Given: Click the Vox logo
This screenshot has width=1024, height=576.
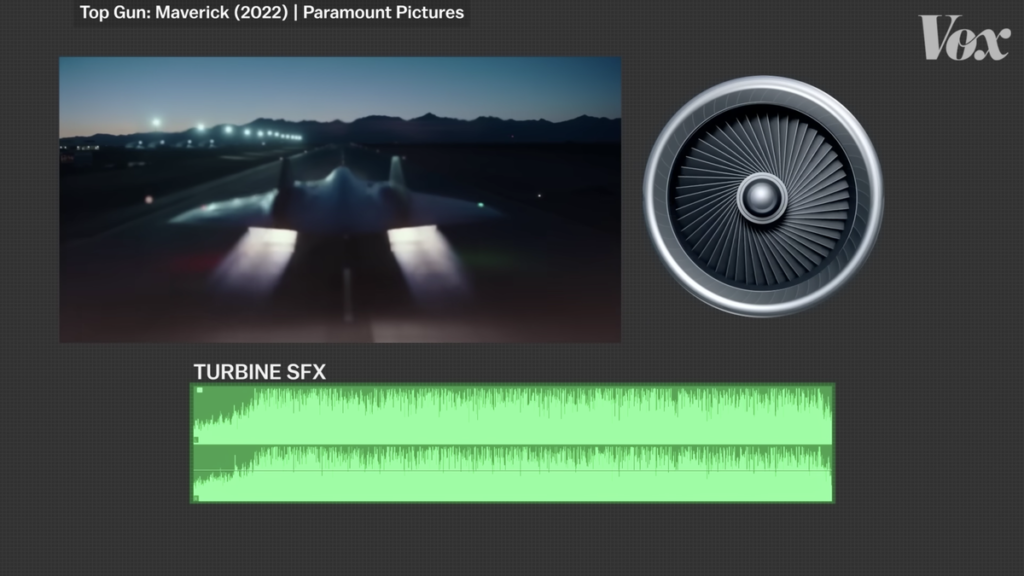Looking at the screenshot, I should (965, 38).
